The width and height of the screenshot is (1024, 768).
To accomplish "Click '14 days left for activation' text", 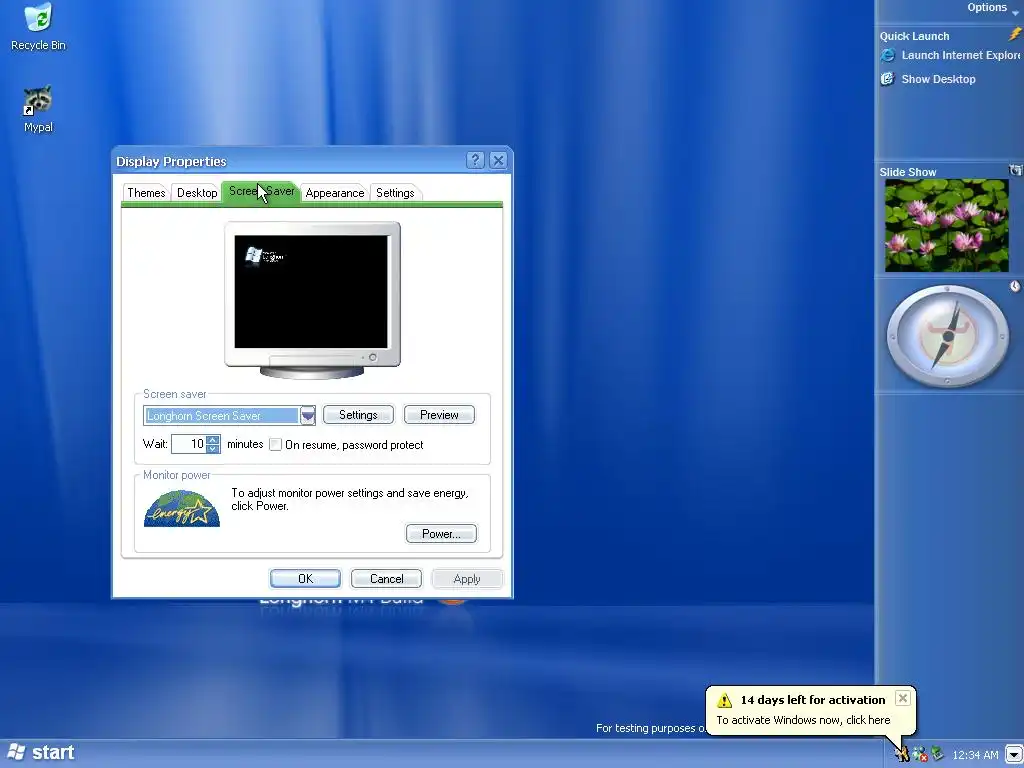I will [812, 699].
